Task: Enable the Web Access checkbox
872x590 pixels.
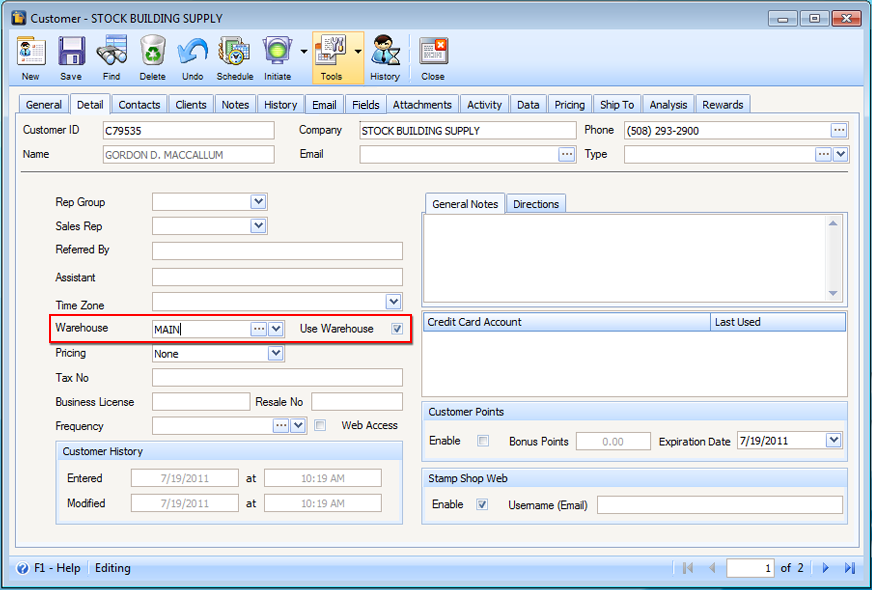Action: click(x=320, y=425)
